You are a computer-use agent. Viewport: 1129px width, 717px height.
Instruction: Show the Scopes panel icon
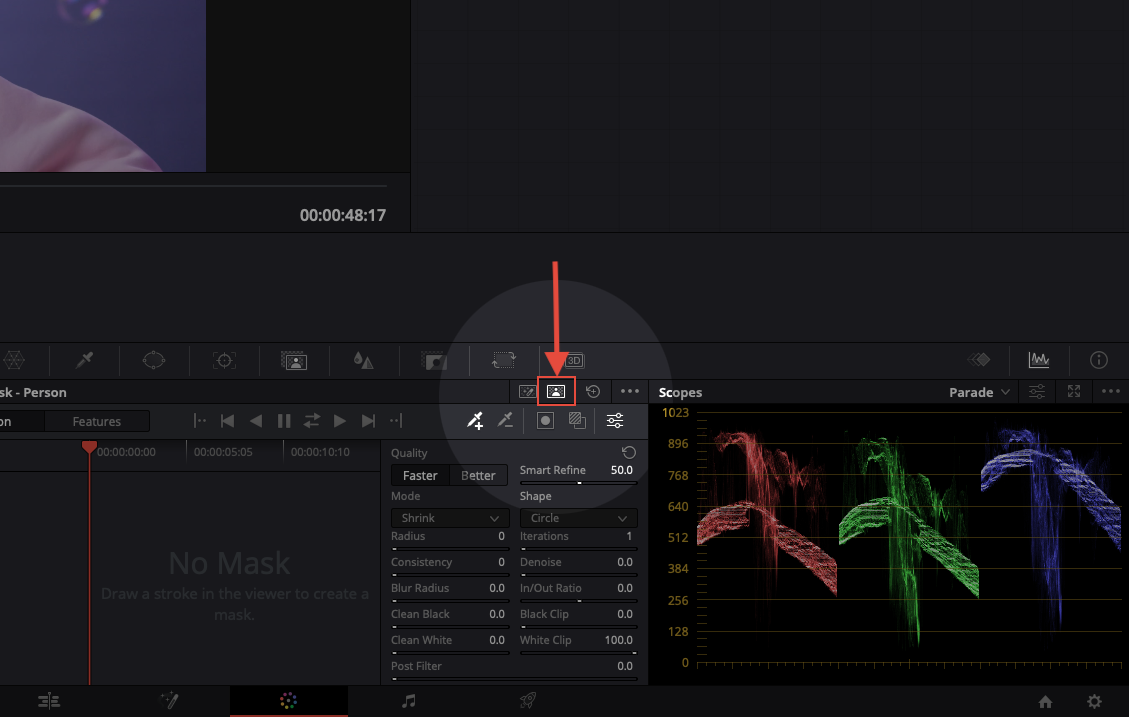click(x=1038, y=360)
